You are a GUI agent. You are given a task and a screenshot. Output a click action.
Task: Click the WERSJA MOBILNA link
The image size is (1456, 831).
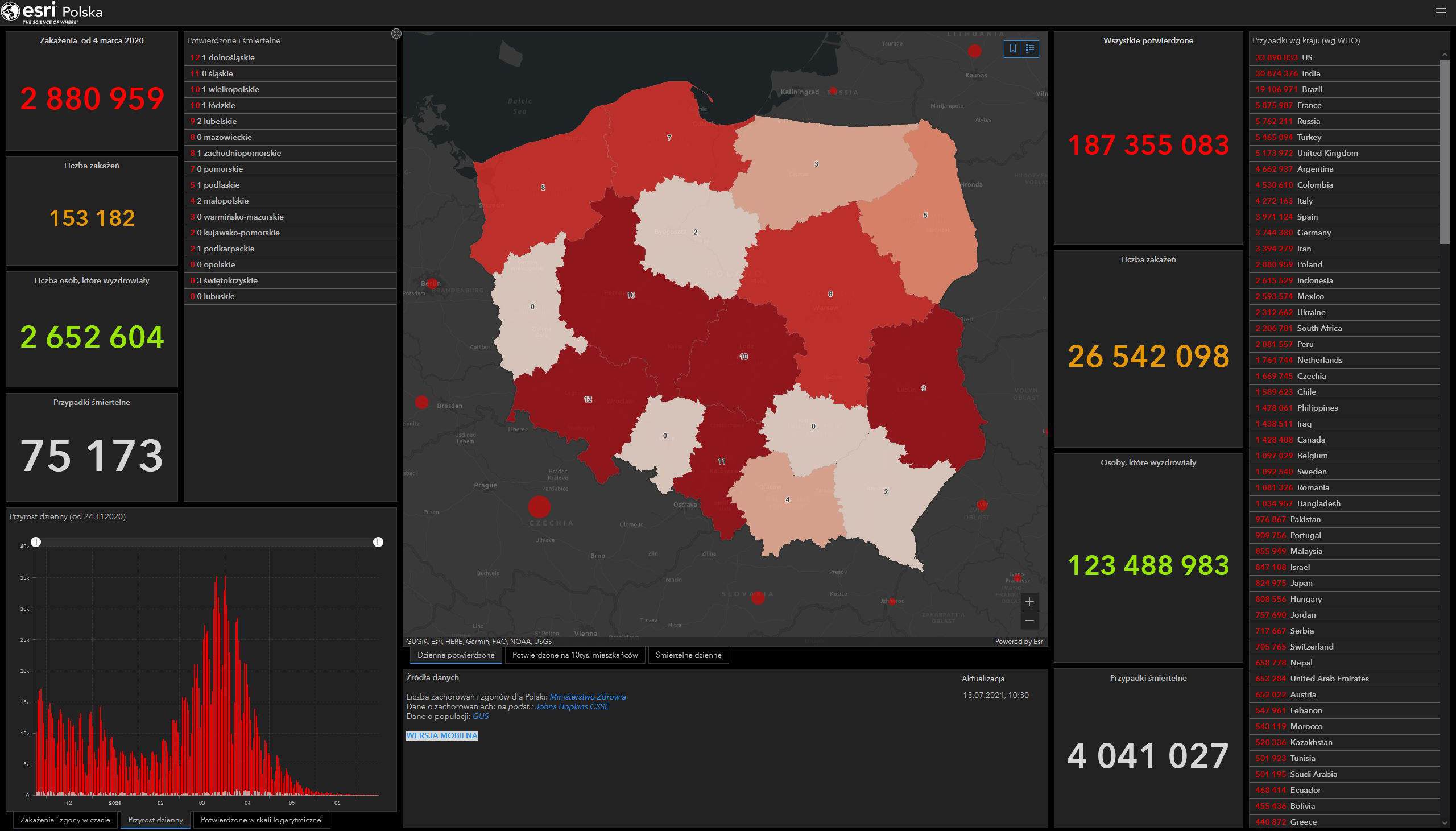[441, 735]
